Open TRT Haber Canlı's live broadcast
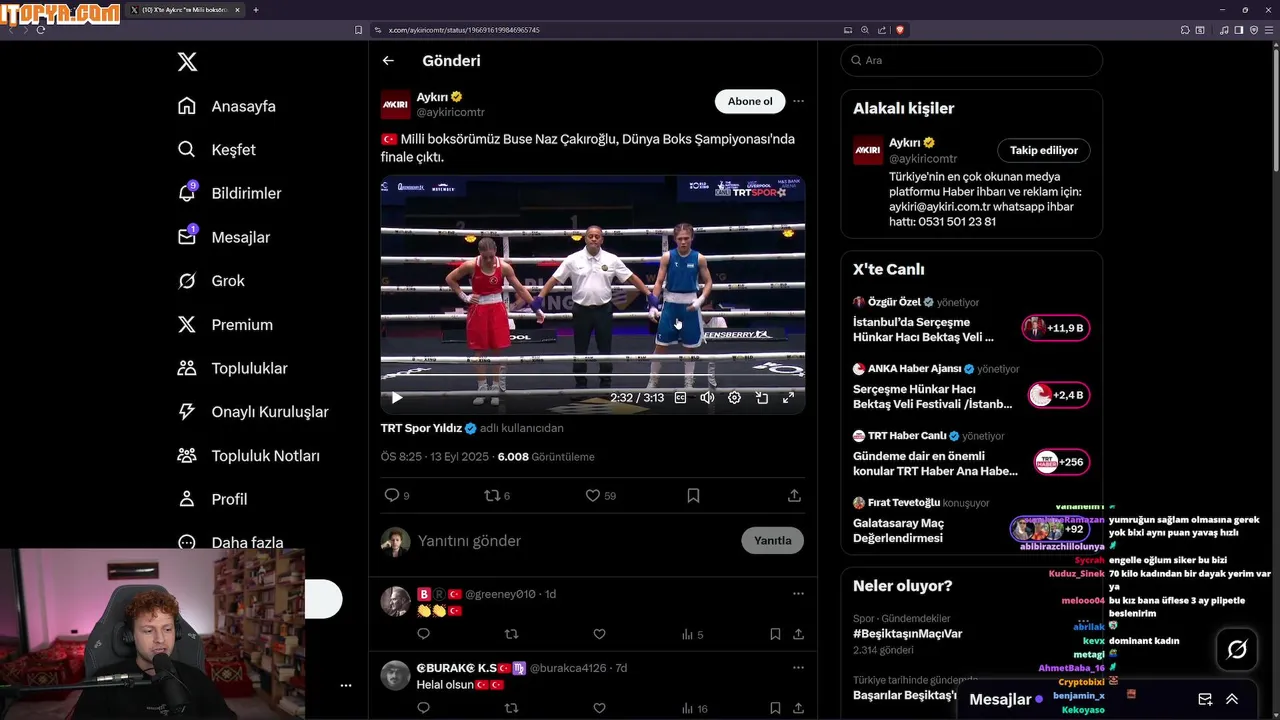Screen dimensions: 1280x720 (x=971, y=454)
